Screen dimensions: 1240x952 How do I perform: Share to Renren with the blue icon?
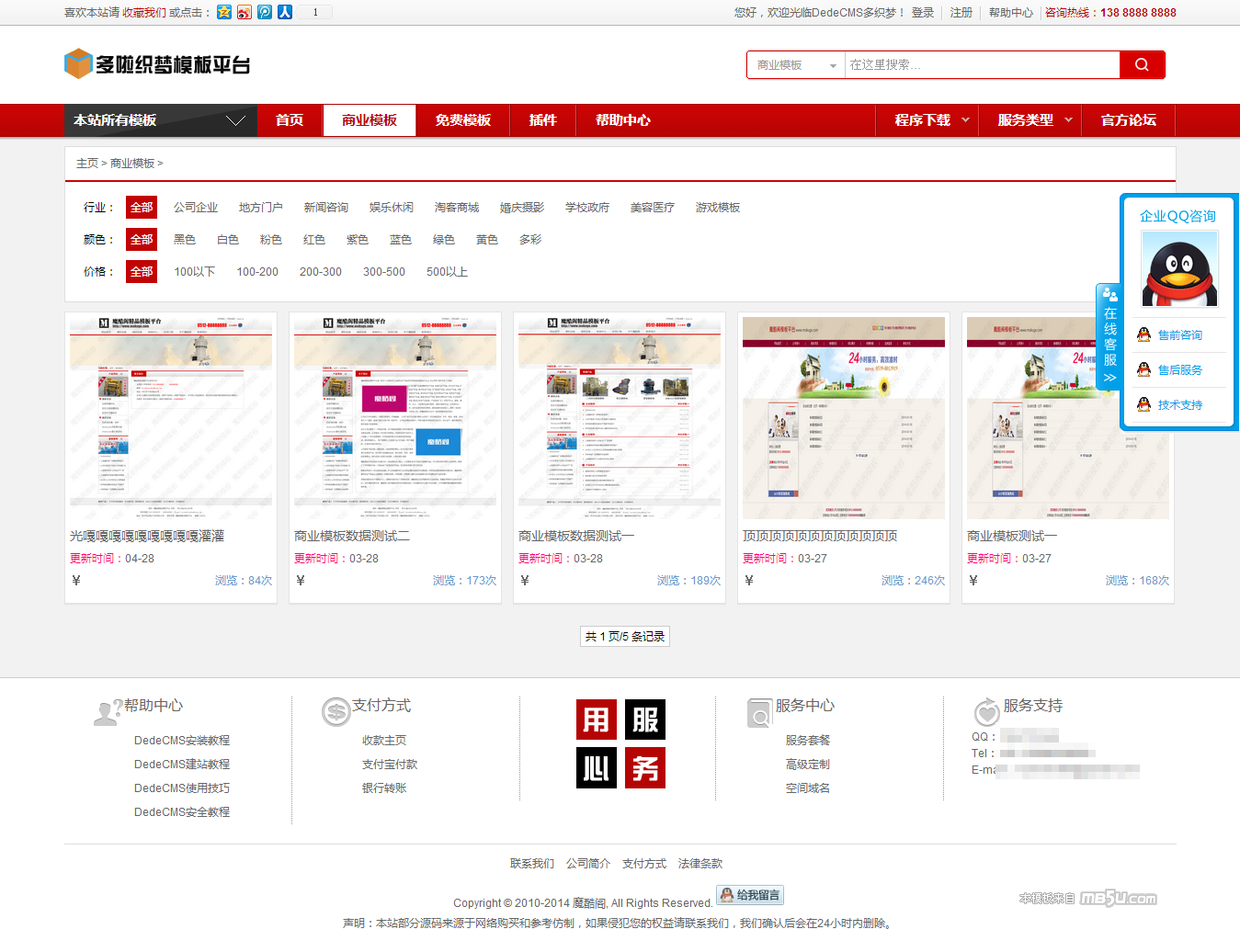coord(285,12)
